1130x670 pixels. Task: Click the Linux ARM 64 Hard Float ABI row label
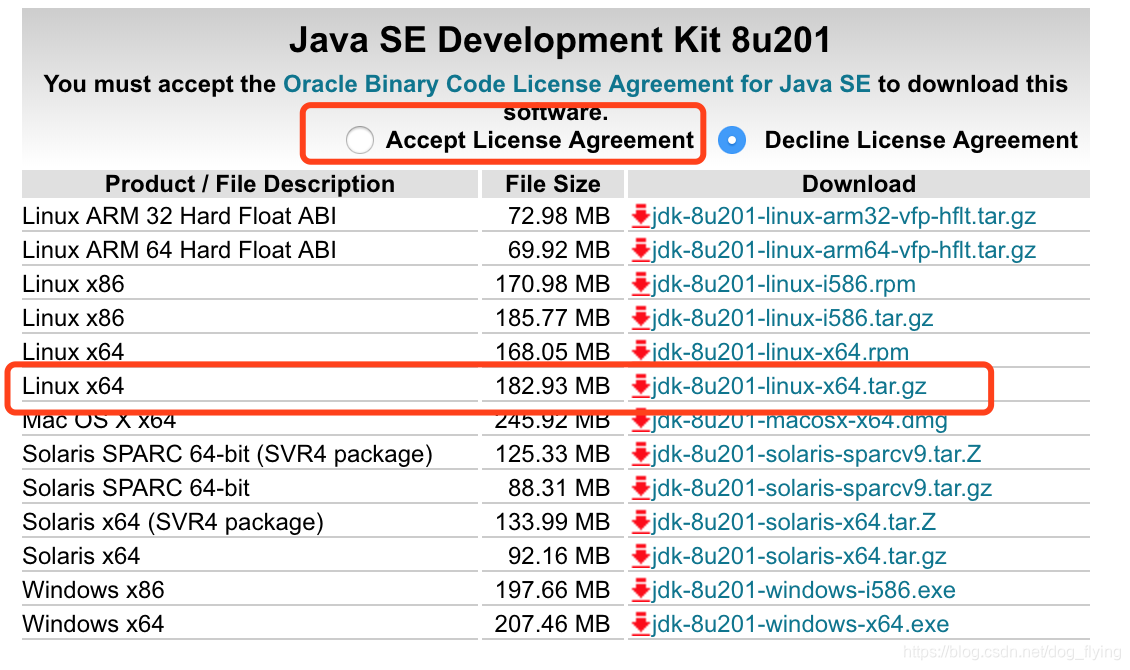[179, 250]
